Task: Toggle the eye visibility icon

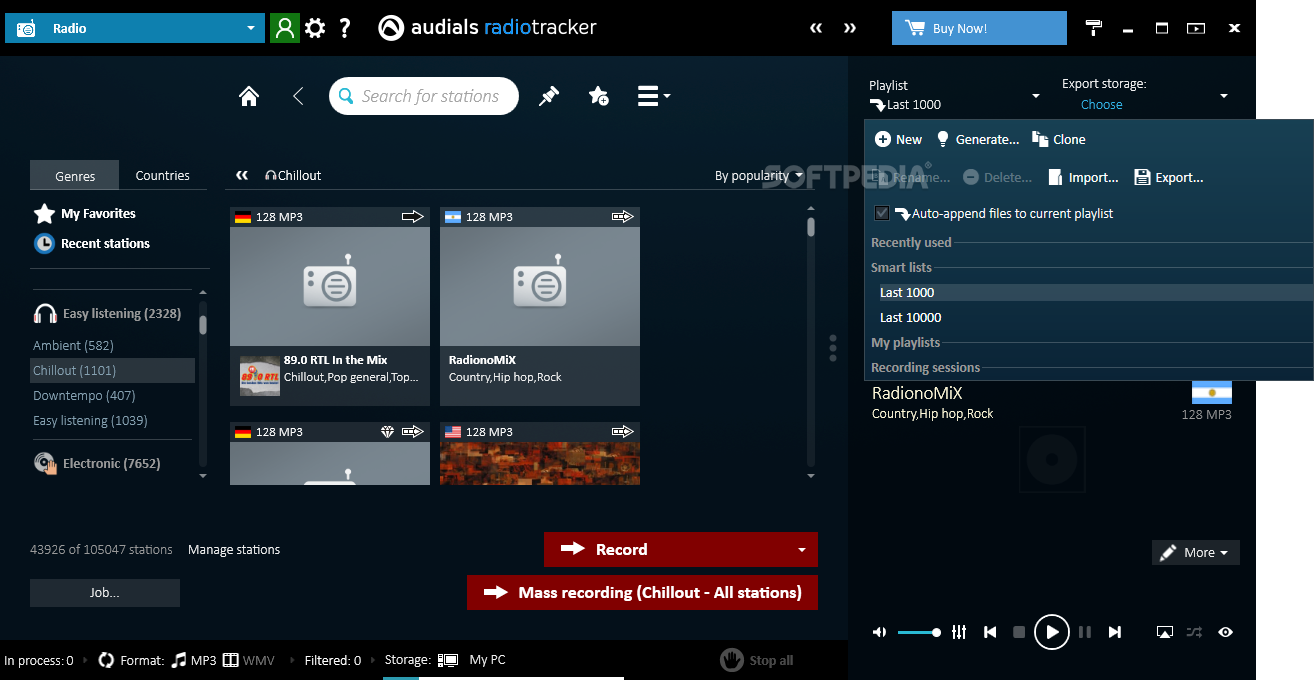Action: 1226,632
